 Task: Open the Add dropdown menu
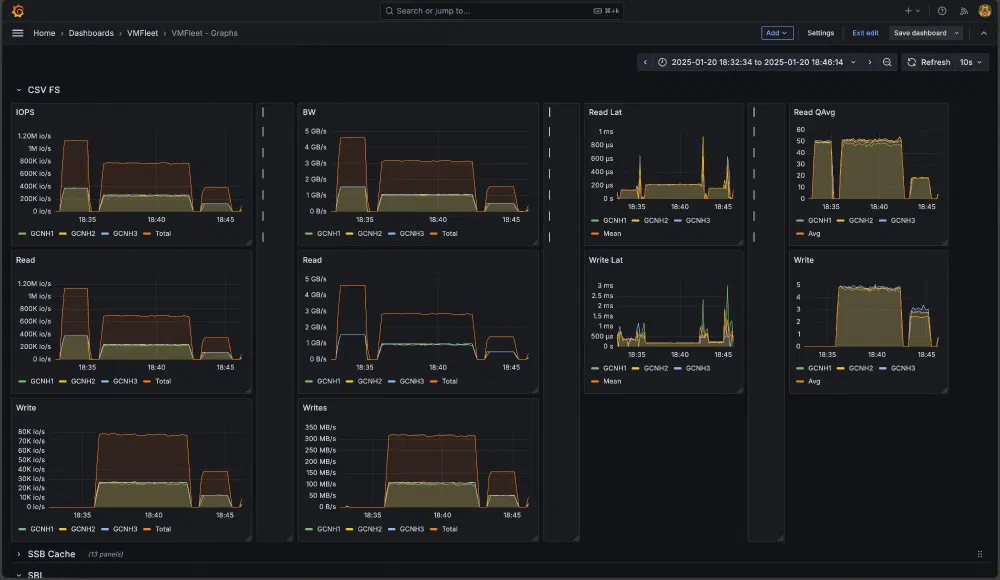[x=777, y=33]
